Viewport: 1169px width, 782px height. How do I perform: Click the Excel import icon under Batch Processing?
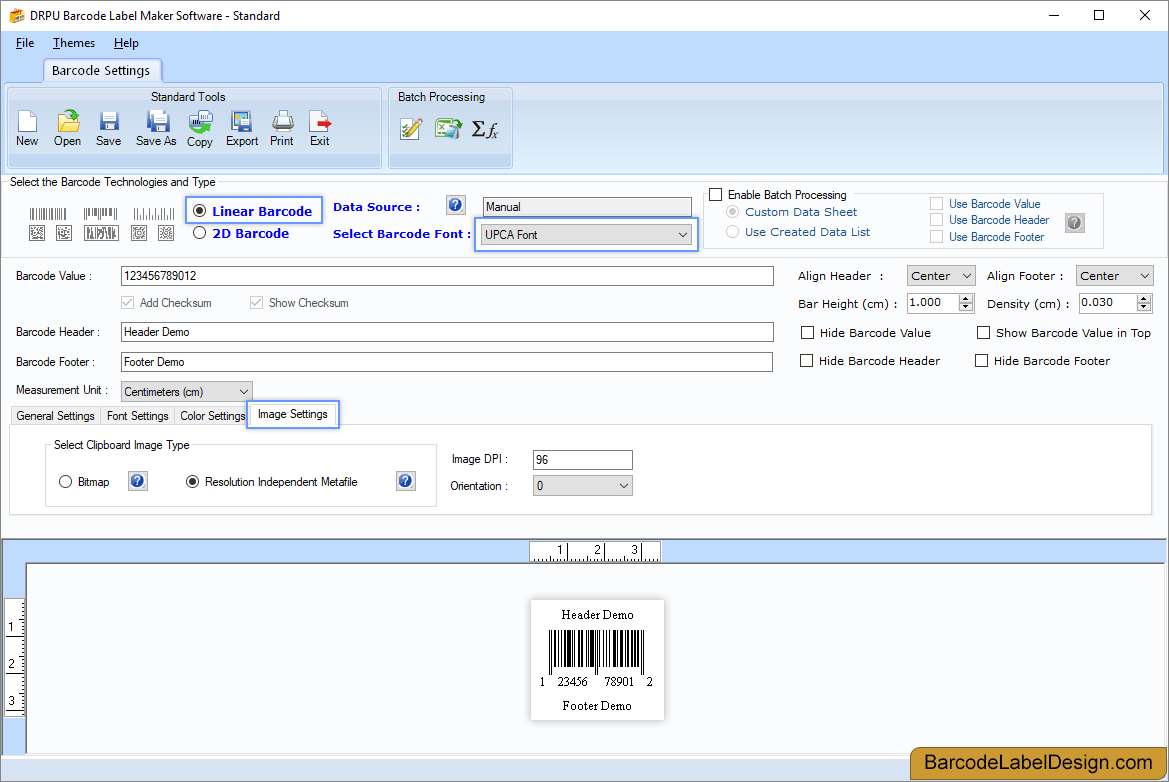[x=448, y=128]
